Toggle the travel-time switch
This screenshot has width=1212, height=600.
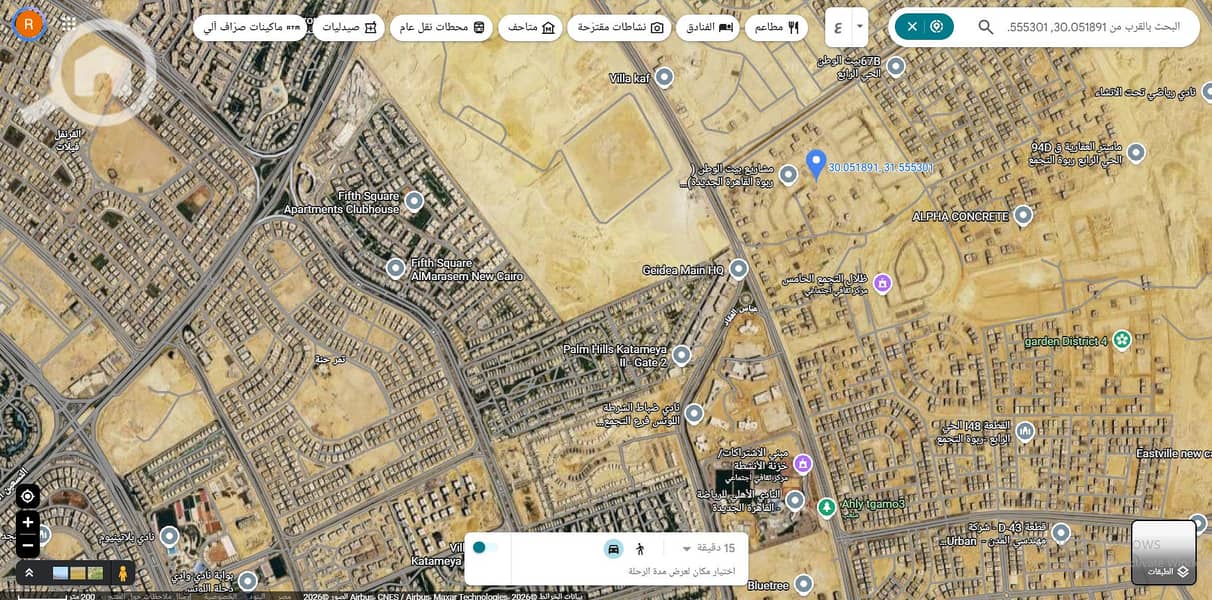tap(485, 548)
